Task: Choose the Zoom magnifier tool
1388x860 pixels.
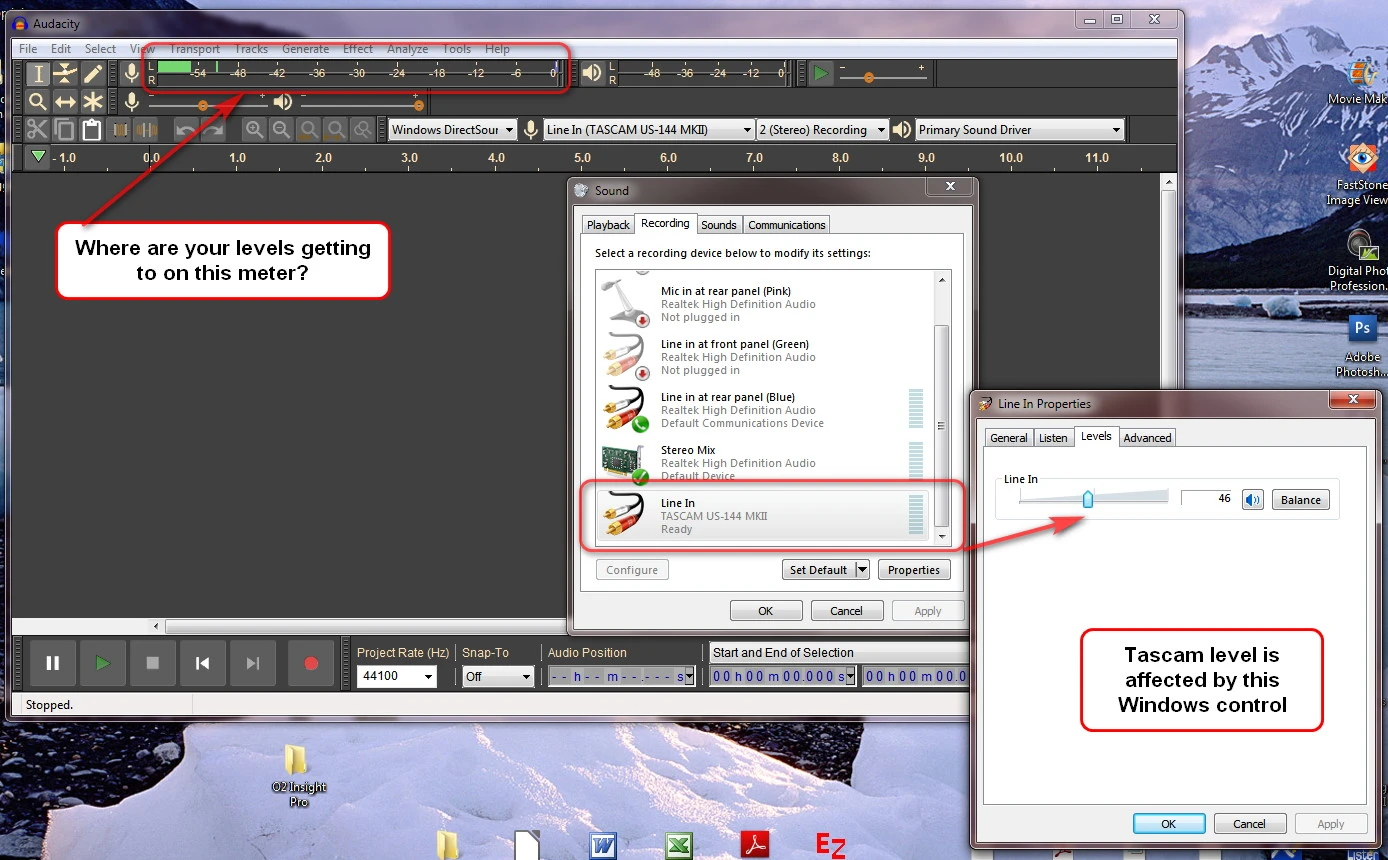Action: click(x=37, y=101)
